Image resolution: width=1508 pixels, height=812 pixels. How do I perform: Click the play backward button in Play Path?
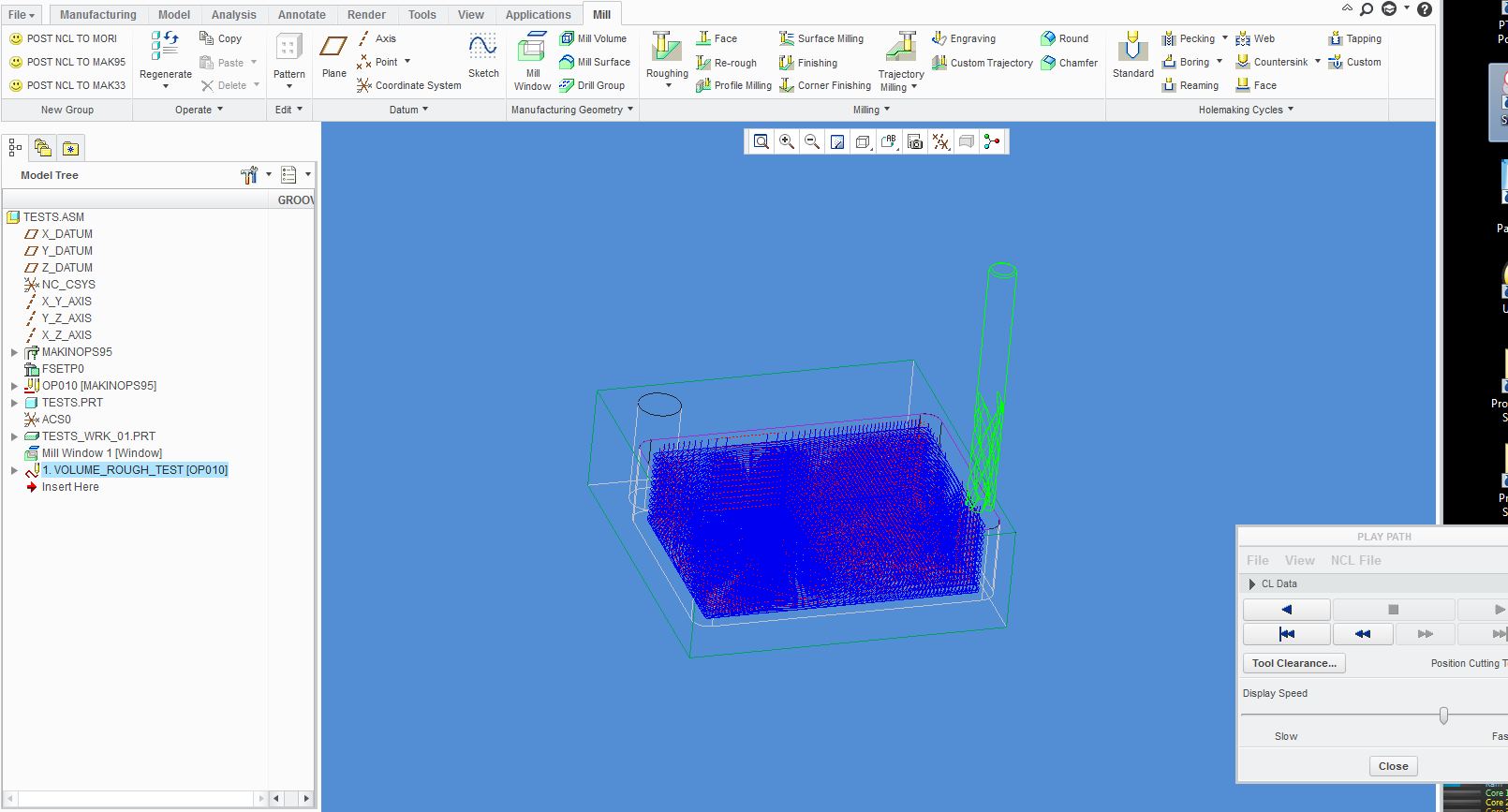coord(1286,609)
